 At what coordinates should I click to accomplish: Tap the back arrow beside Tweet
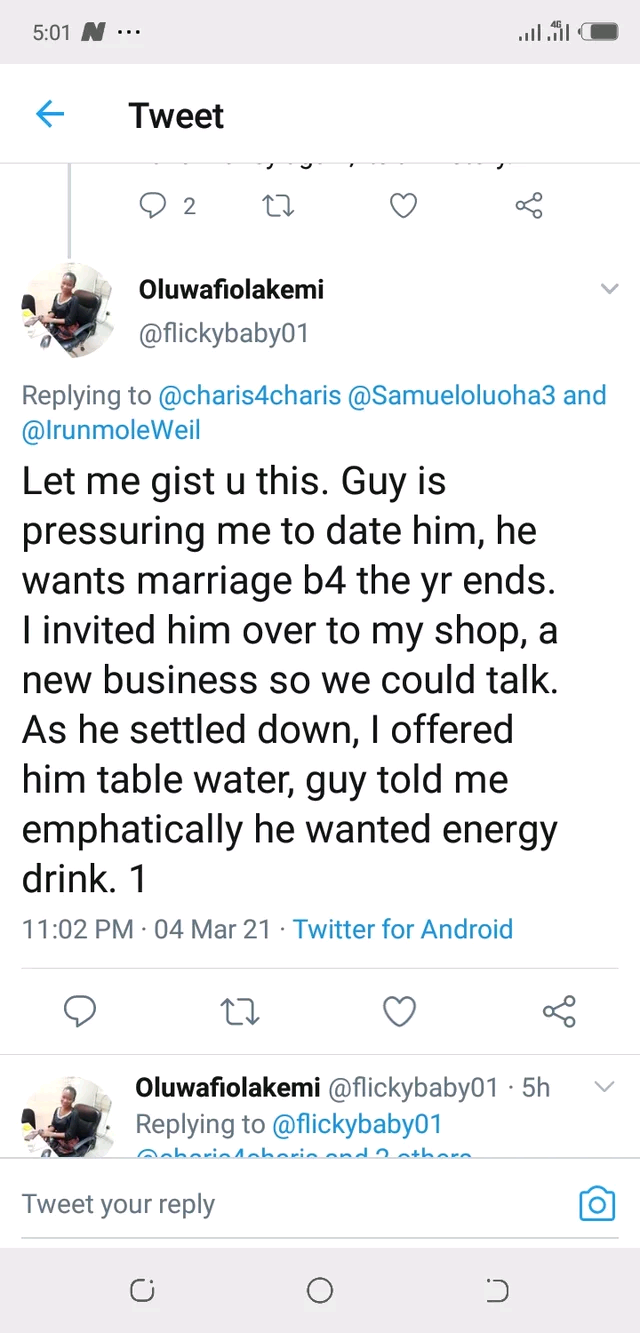(50, 115)
